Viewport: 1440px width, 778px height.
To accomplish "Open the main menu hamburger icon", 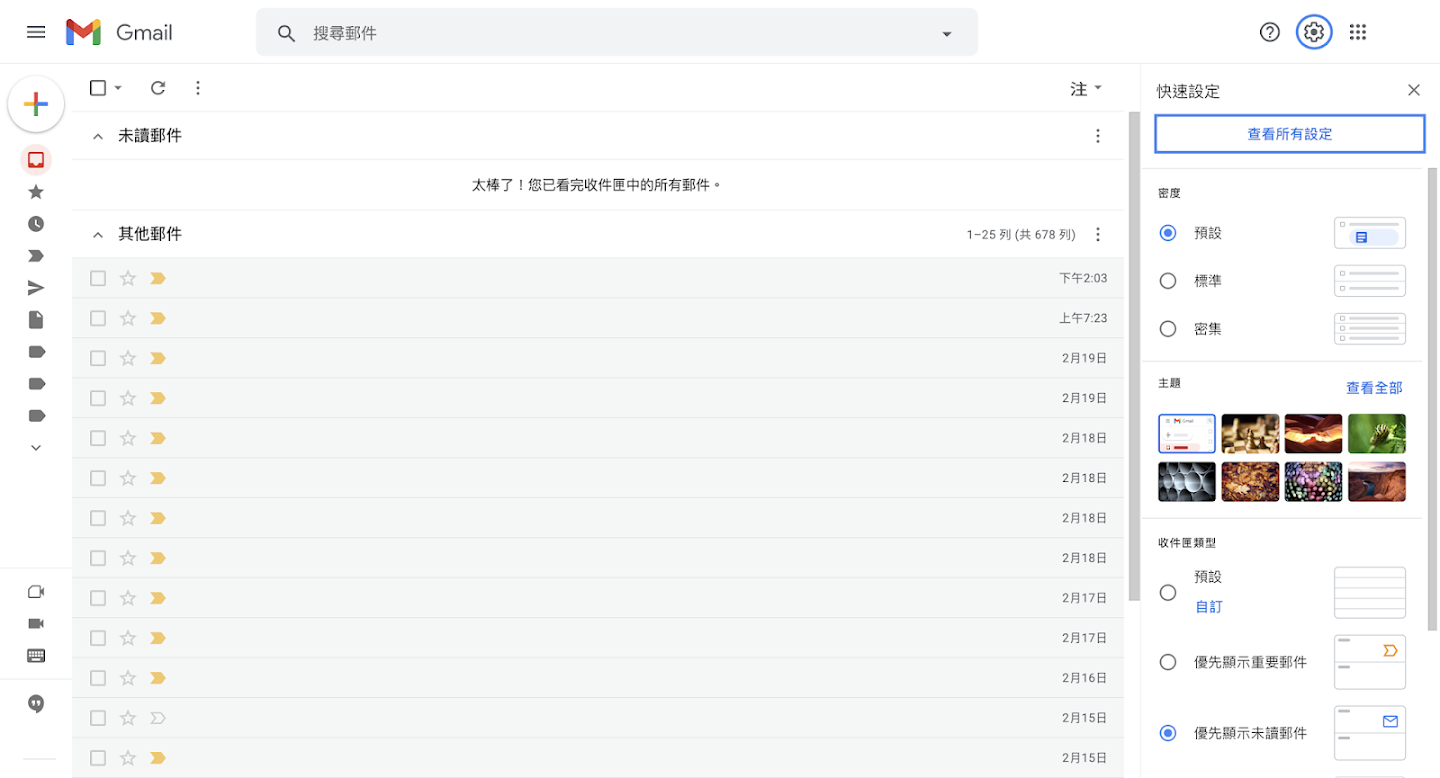I will tap(36, 32).
